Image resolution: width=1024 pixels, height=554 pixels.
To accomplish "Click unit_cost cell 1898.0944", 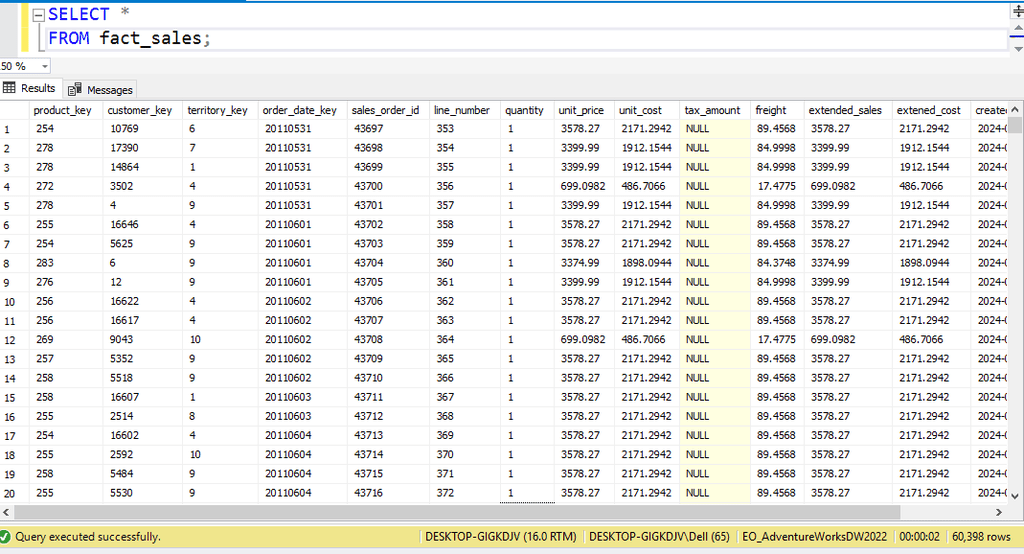I will 647,263.
